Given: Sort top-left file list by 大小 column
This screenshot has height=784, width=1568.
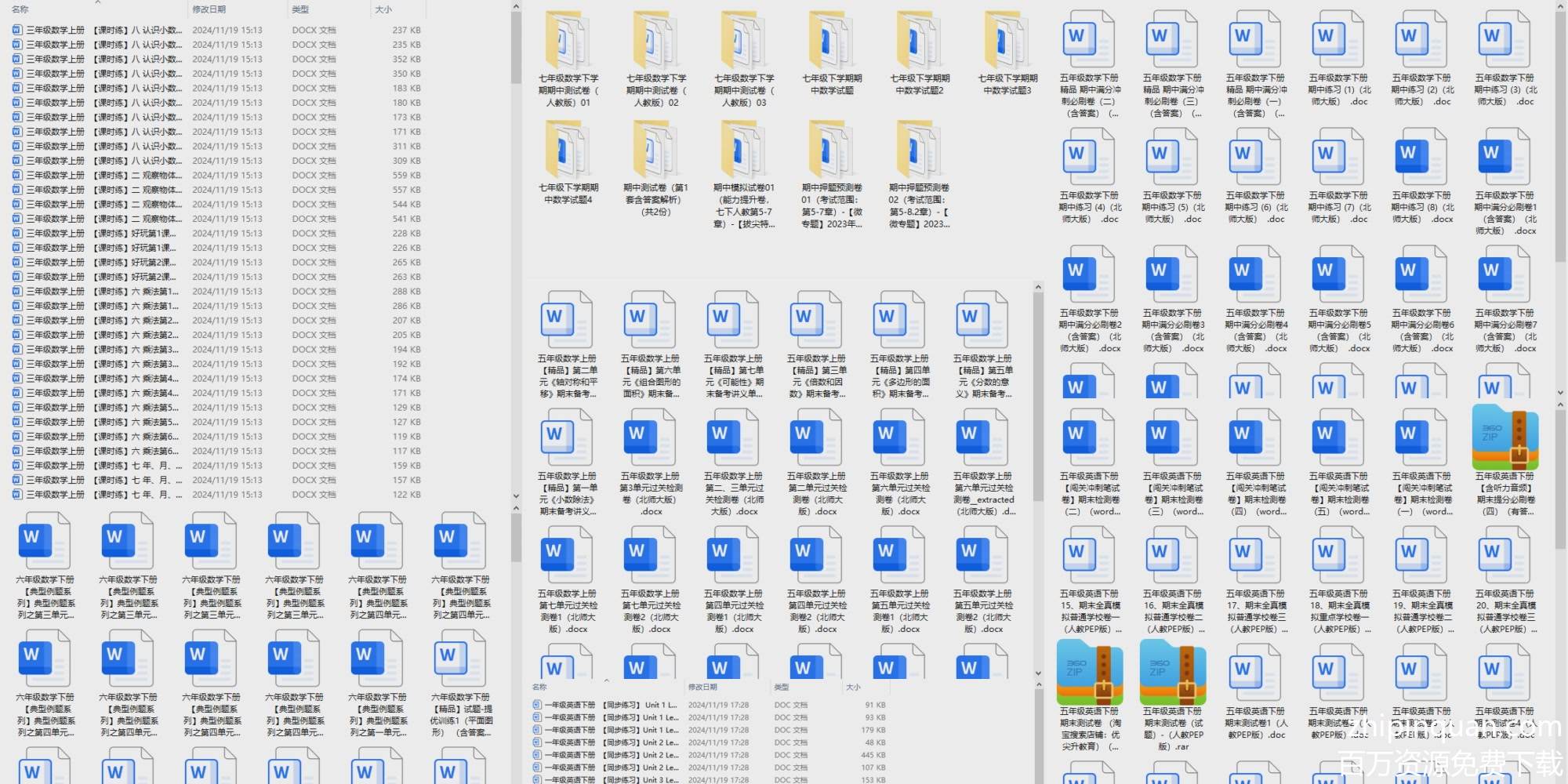Looking at the screenshot, I should 383,9.
